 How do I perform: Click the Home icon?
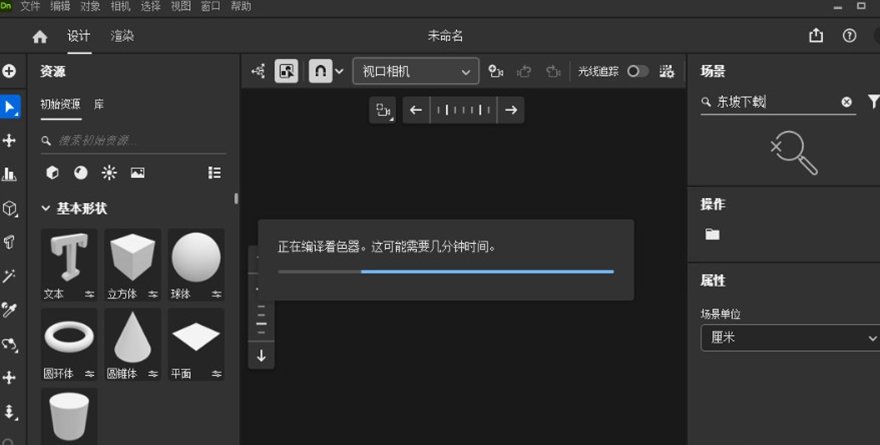pos(40,37)
